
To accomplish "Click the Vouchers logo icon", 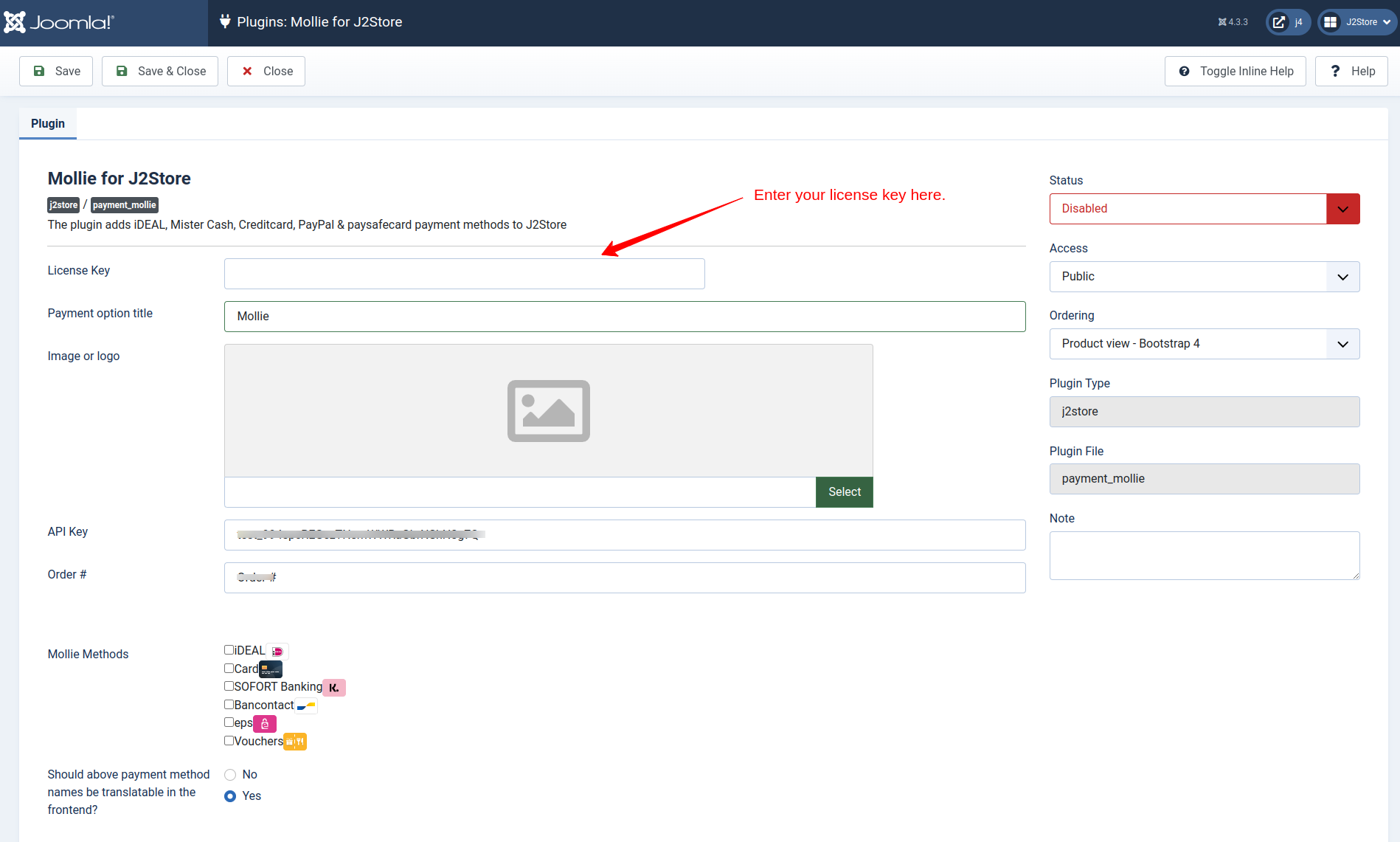I will coord(295,742).
